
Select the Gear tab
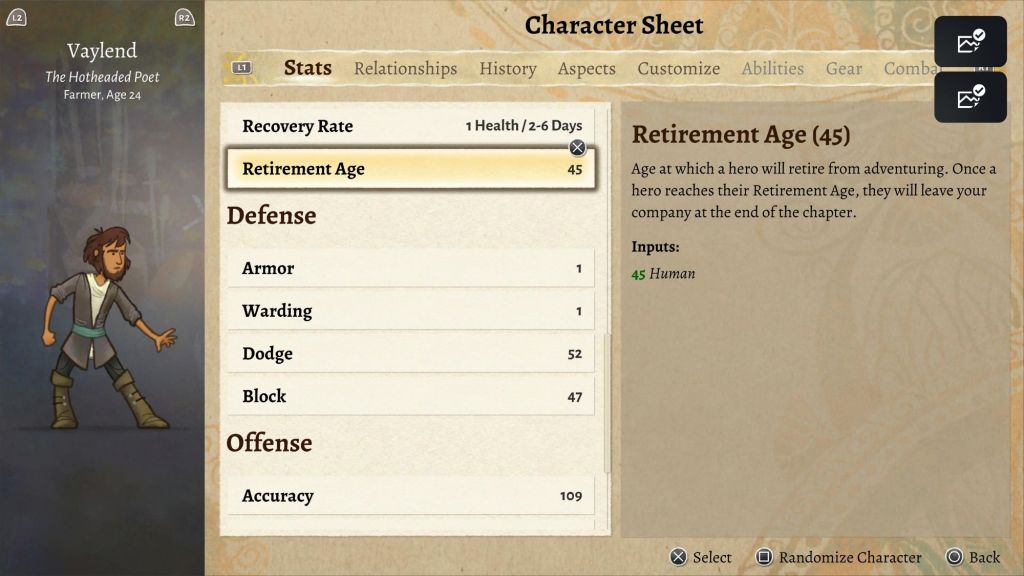coord(843,68)
